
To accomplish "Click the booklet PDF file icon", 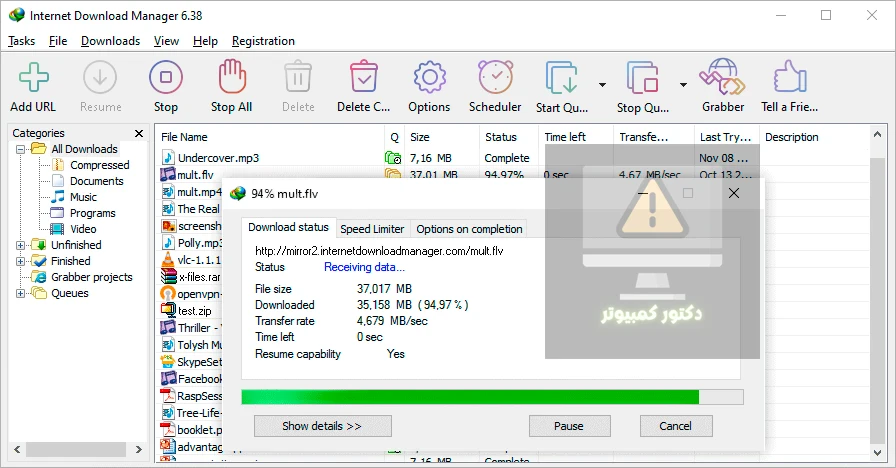I will 167,430.
